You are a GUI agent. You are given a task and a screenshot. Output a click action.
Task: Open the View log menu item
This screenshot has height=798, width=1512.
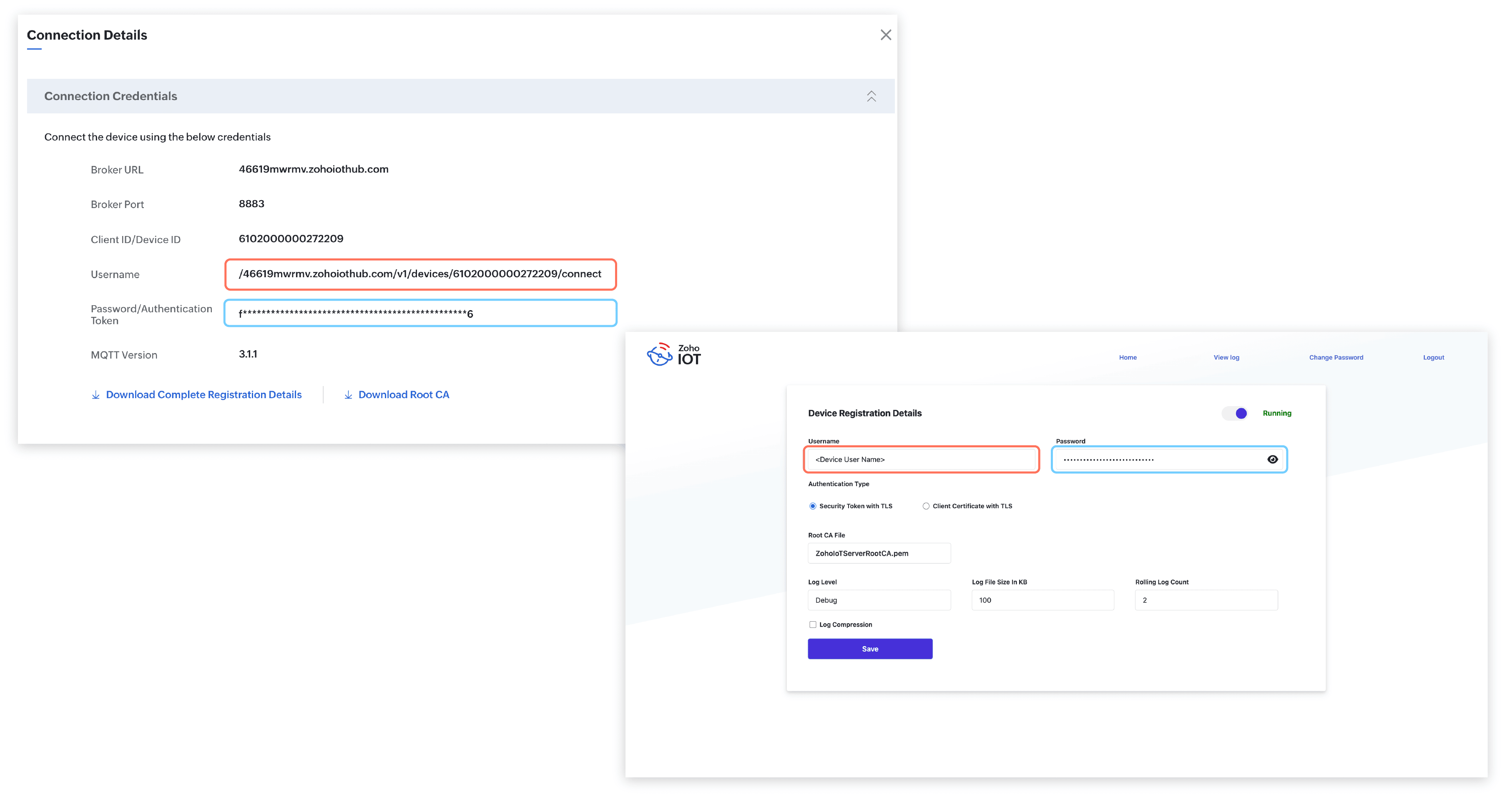1226,357
